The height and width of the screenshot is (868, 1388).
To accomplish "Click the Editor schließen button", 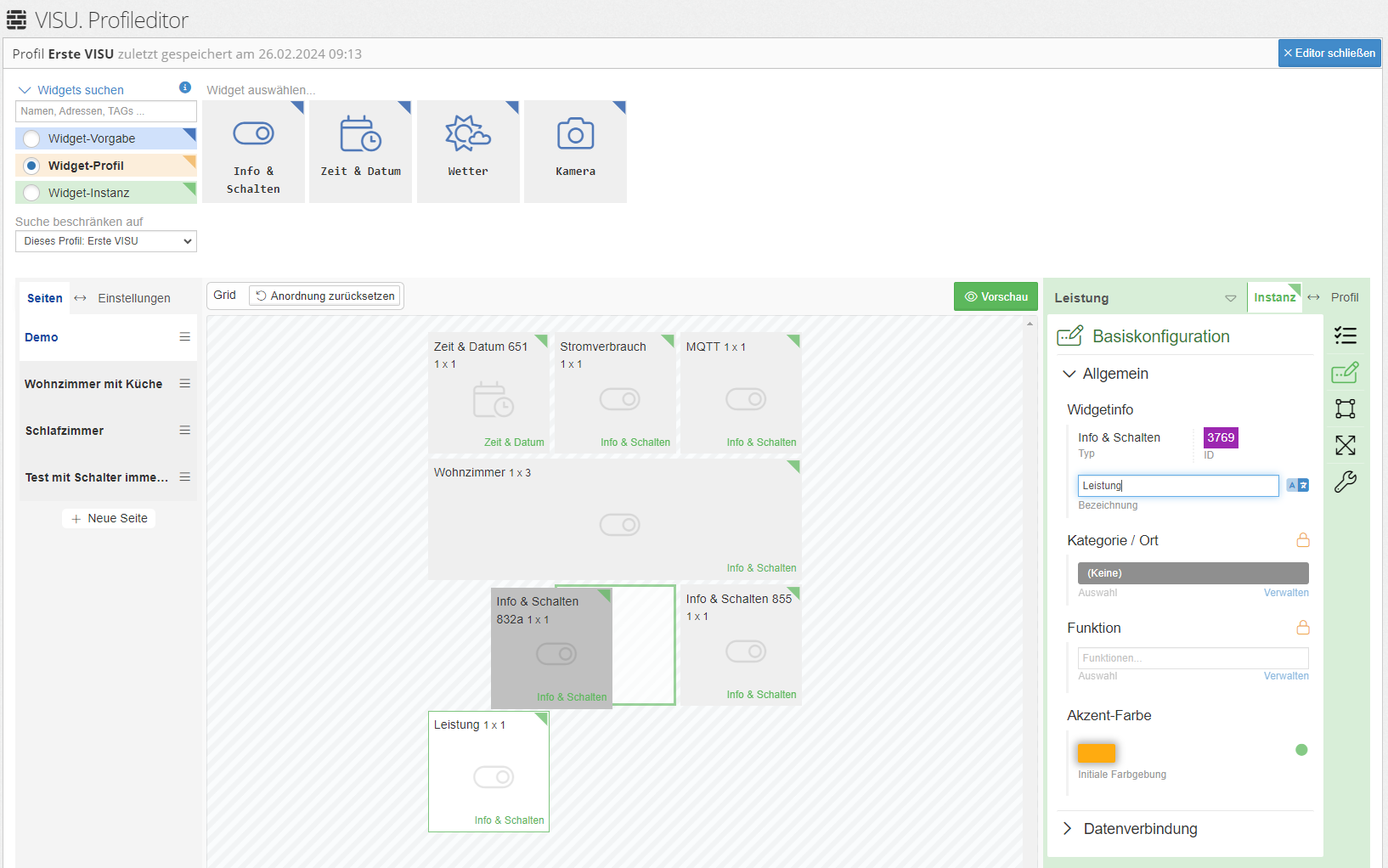I will [1329, 53].
